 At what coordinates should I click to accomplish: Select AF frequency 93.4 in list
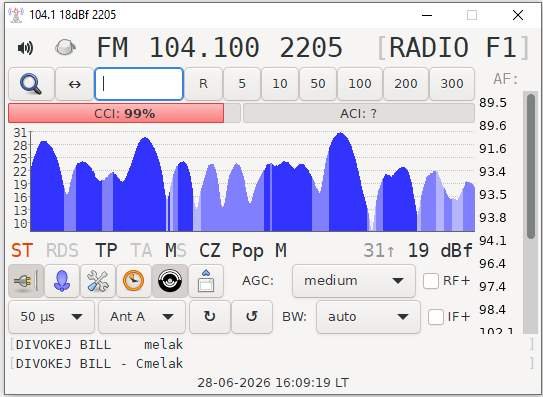492,171
